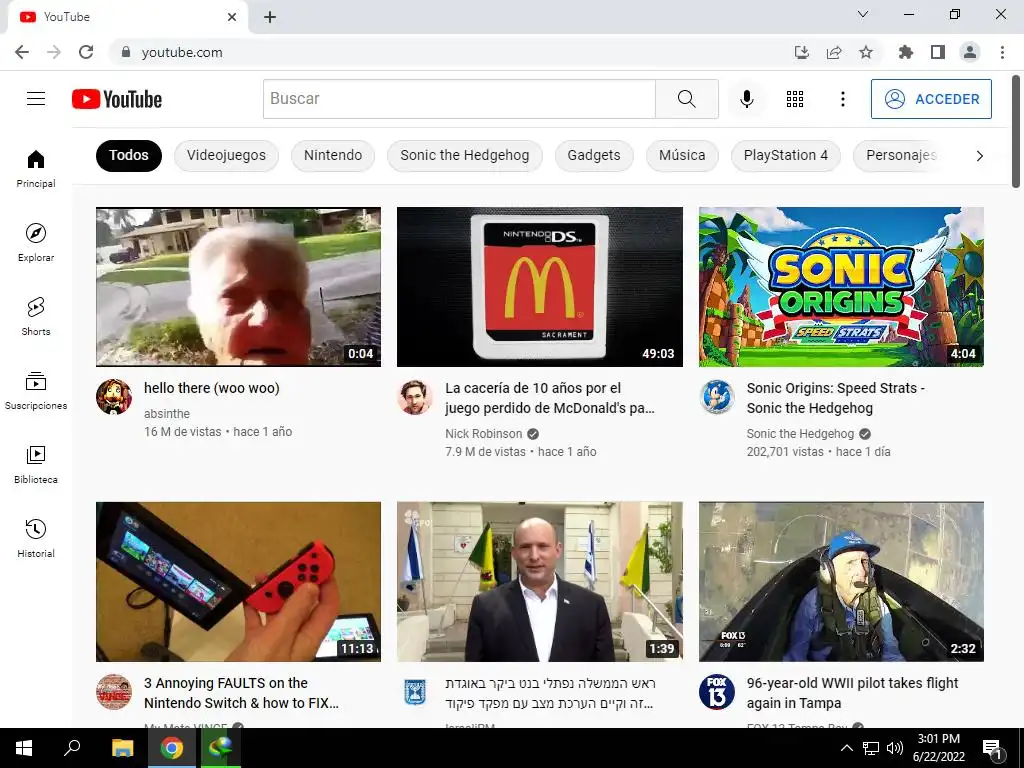Reload the page in Chrome
The image size is (1024, 768).
86,52
